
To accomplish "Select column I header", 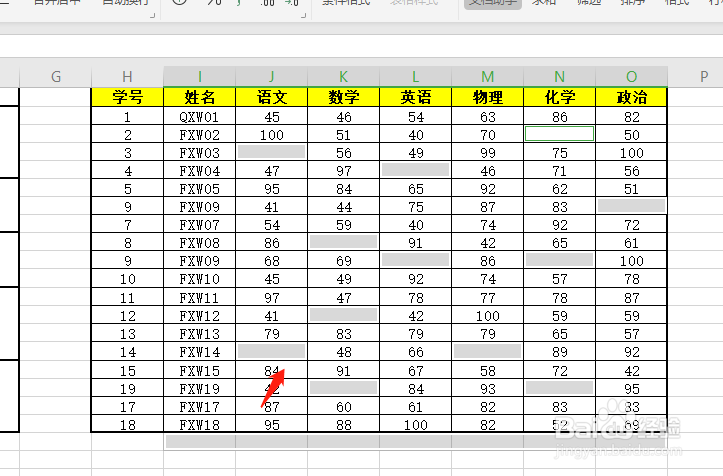I will pos(200,77).
